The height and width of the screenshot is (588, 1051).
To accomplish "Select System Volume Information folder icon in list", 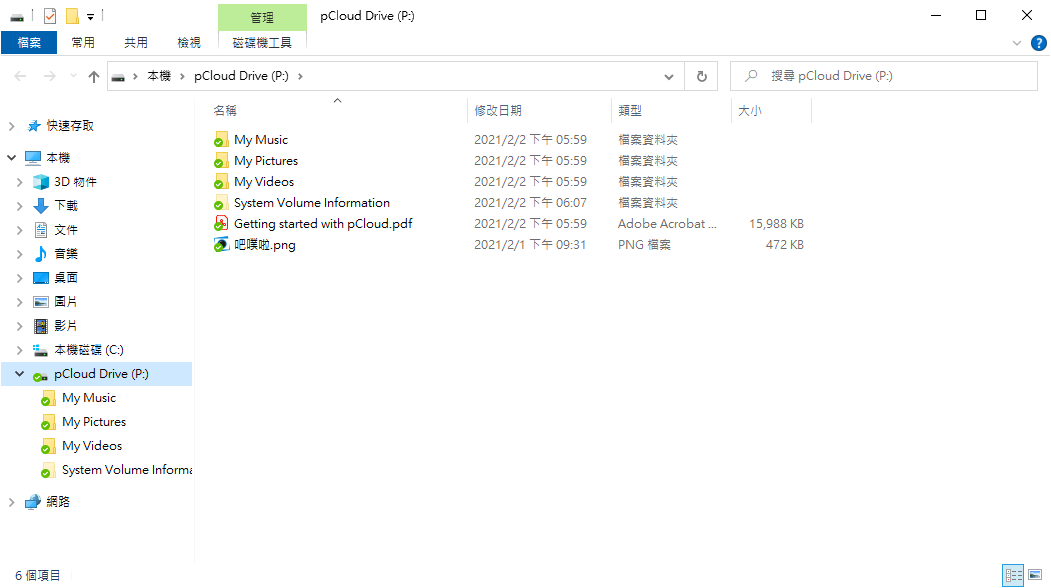I will (221, 202).
